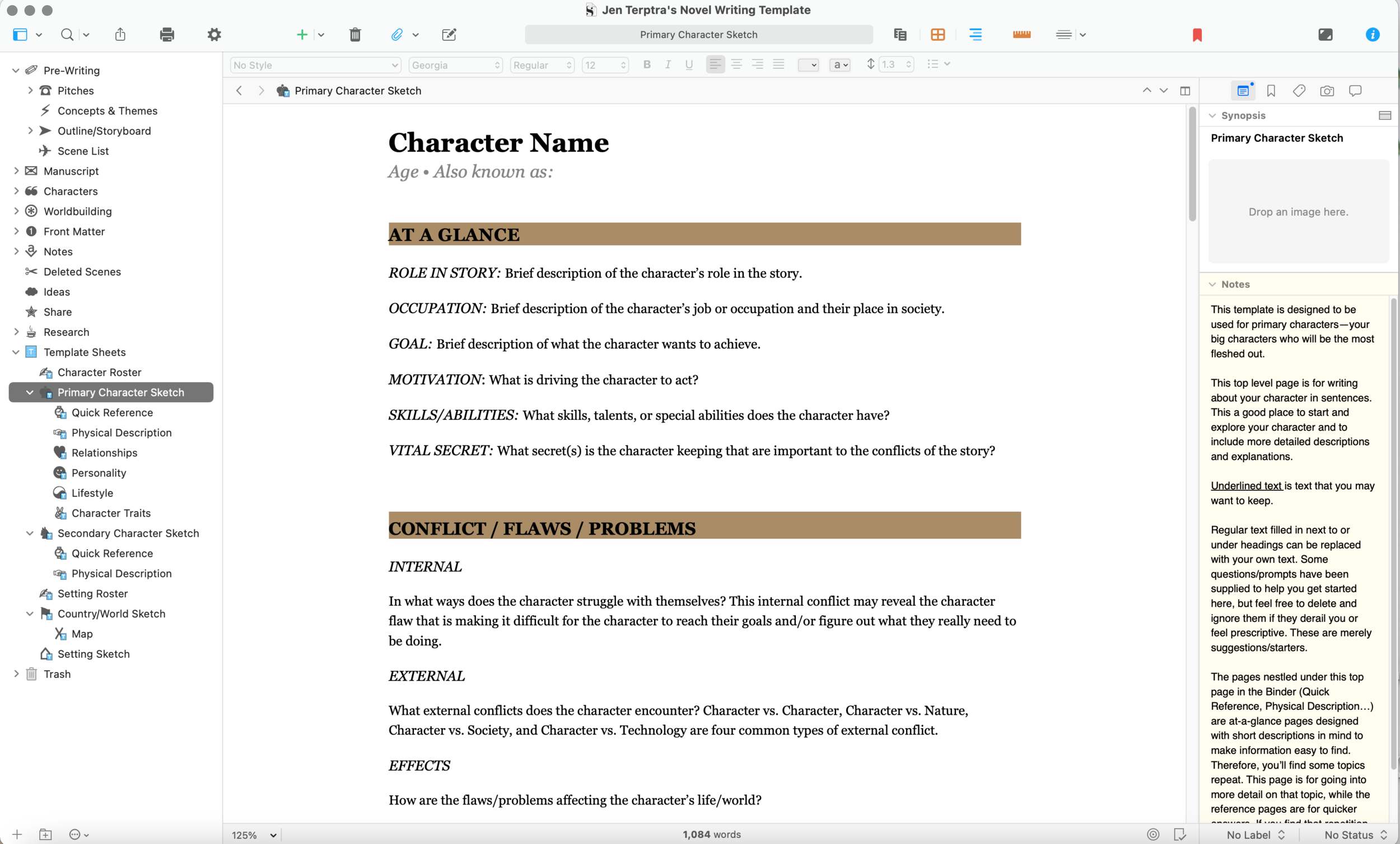The width and height of the screenshot is (1400, 844).
Task: Open the Snapshots camera tab in Inspector
Action: pyautogui.click(x=1327, y=91)
